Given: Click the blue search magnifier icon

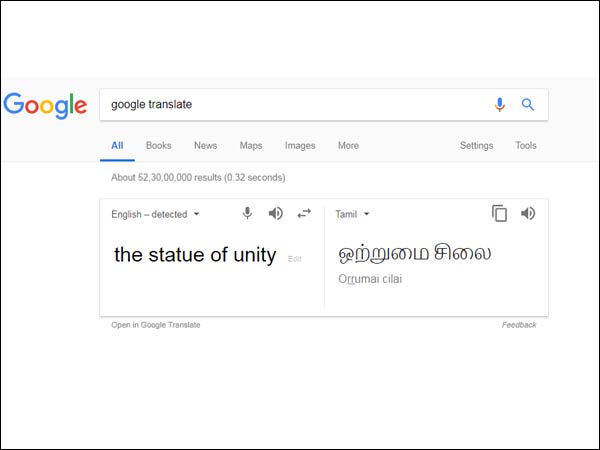Looking at the screenshot, I should [528, 104].
